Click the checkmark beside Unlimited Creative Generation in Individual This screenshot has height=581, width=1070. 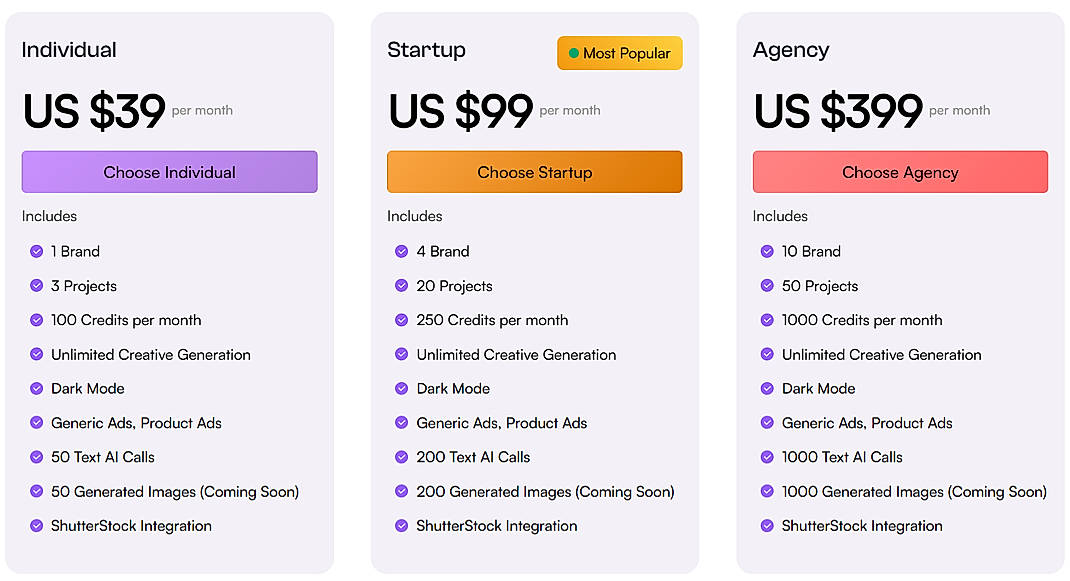click(x=36, y=354)
